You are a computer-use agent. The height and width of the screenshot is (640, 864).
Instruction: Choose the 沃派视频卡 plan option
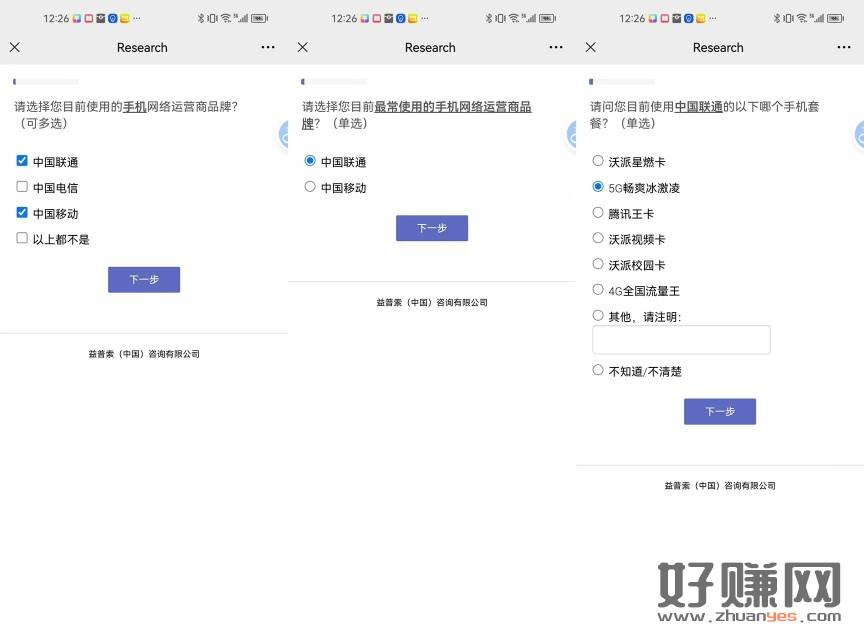598,238
